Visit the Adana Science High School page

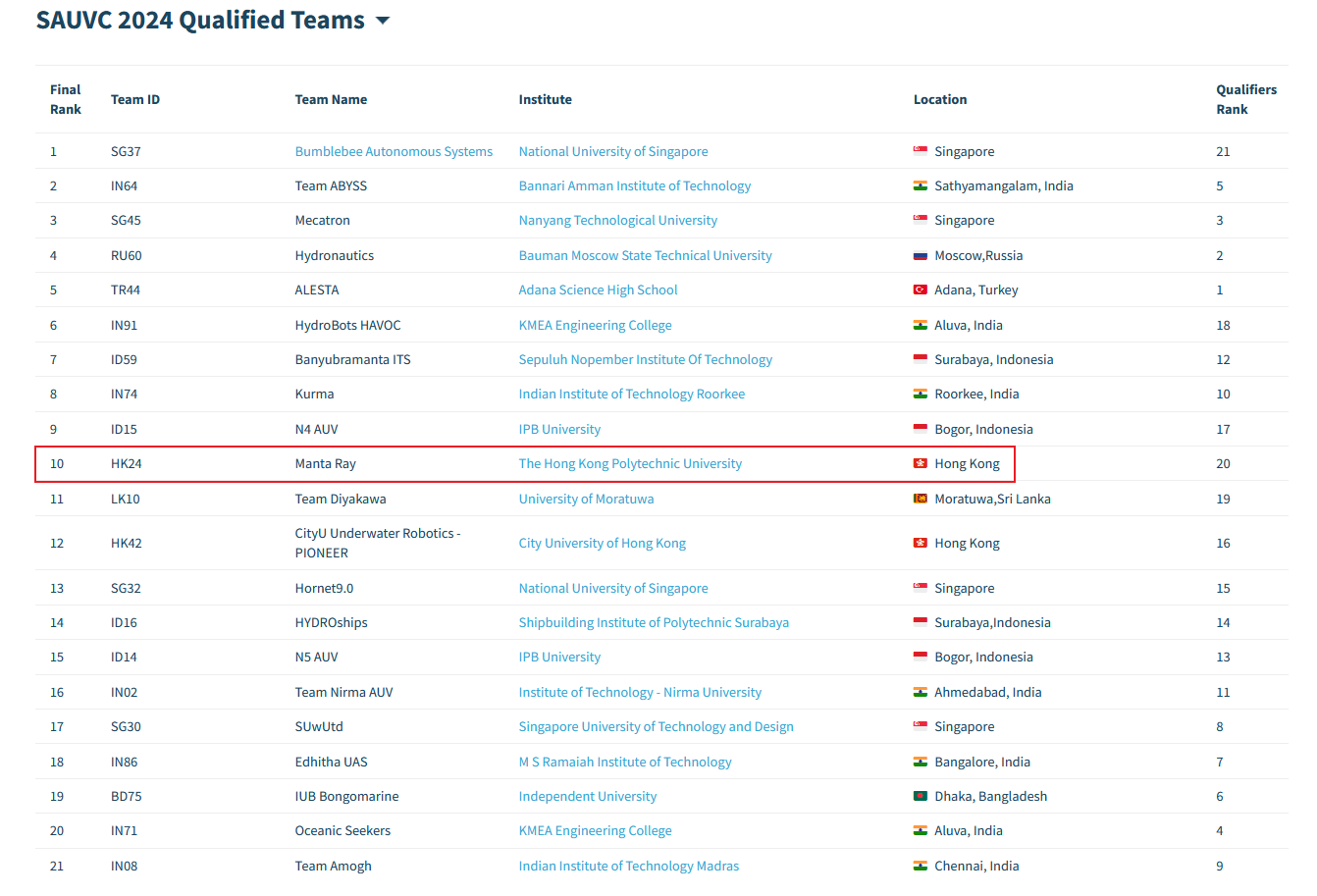(598, 290)
